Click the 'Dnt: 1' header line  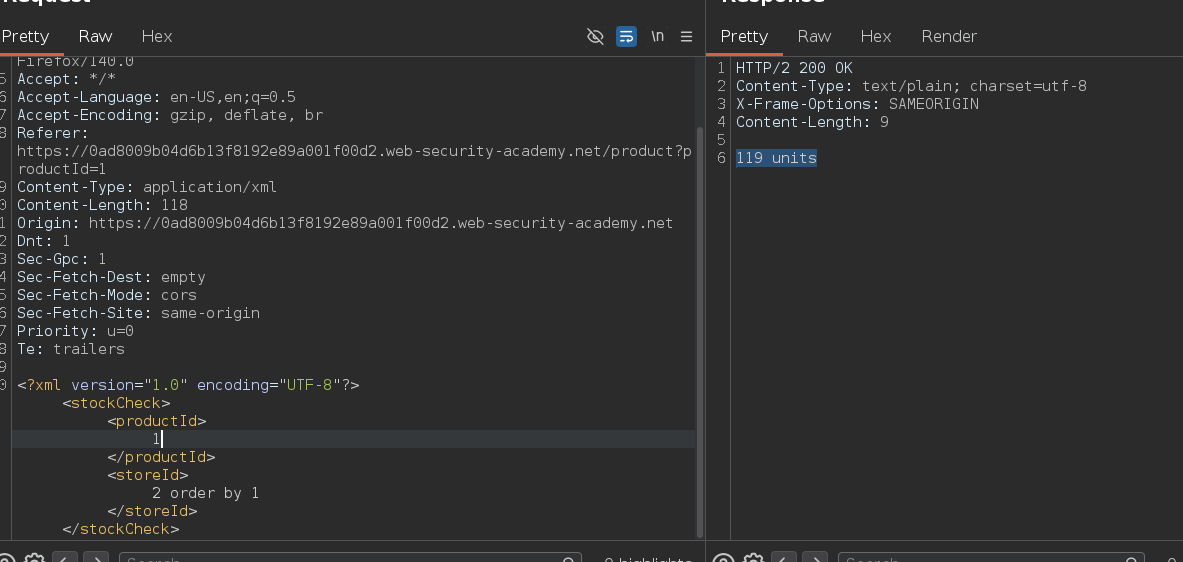44,241
